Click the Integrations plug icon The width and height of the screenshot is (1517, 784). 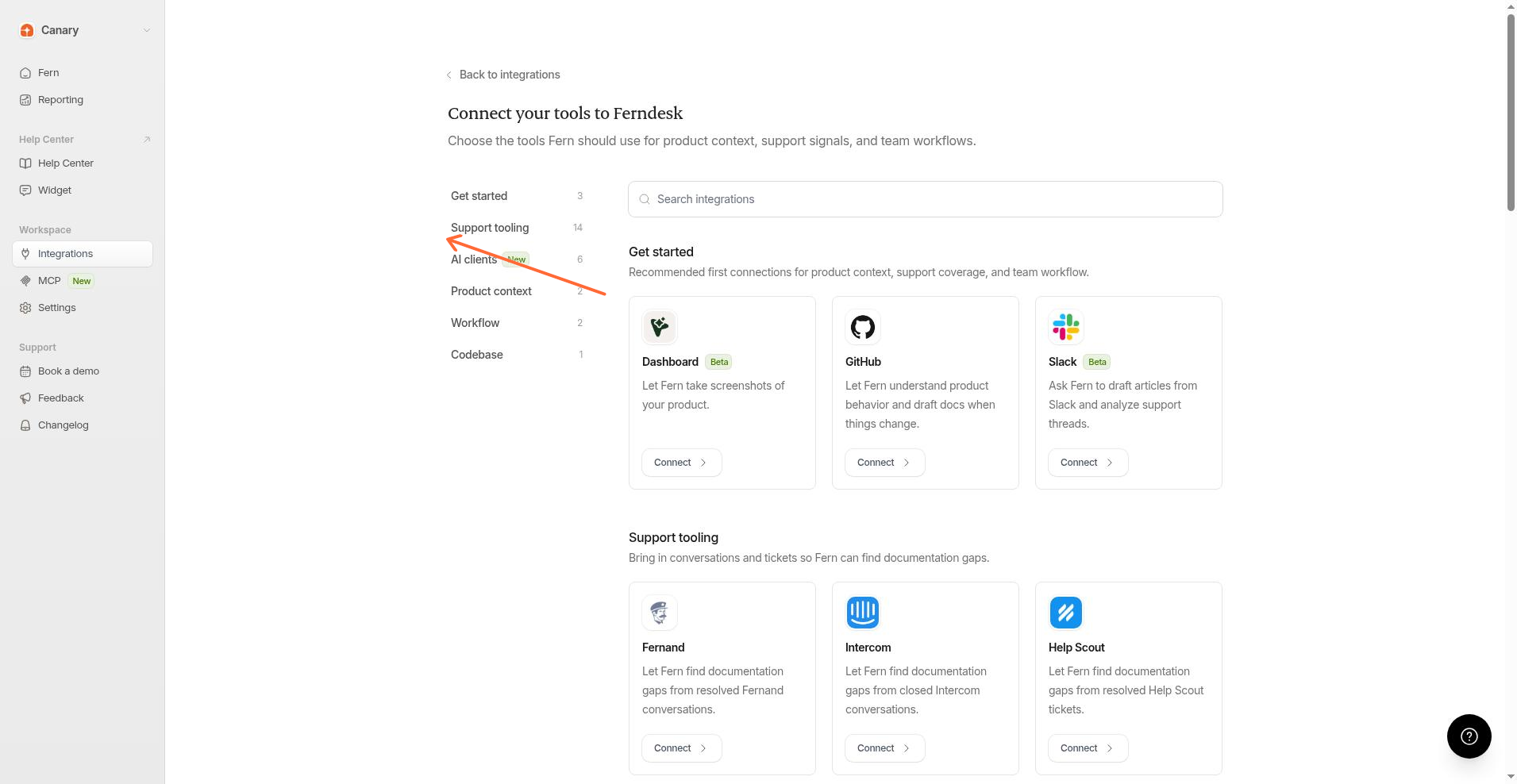pos(25,254)
